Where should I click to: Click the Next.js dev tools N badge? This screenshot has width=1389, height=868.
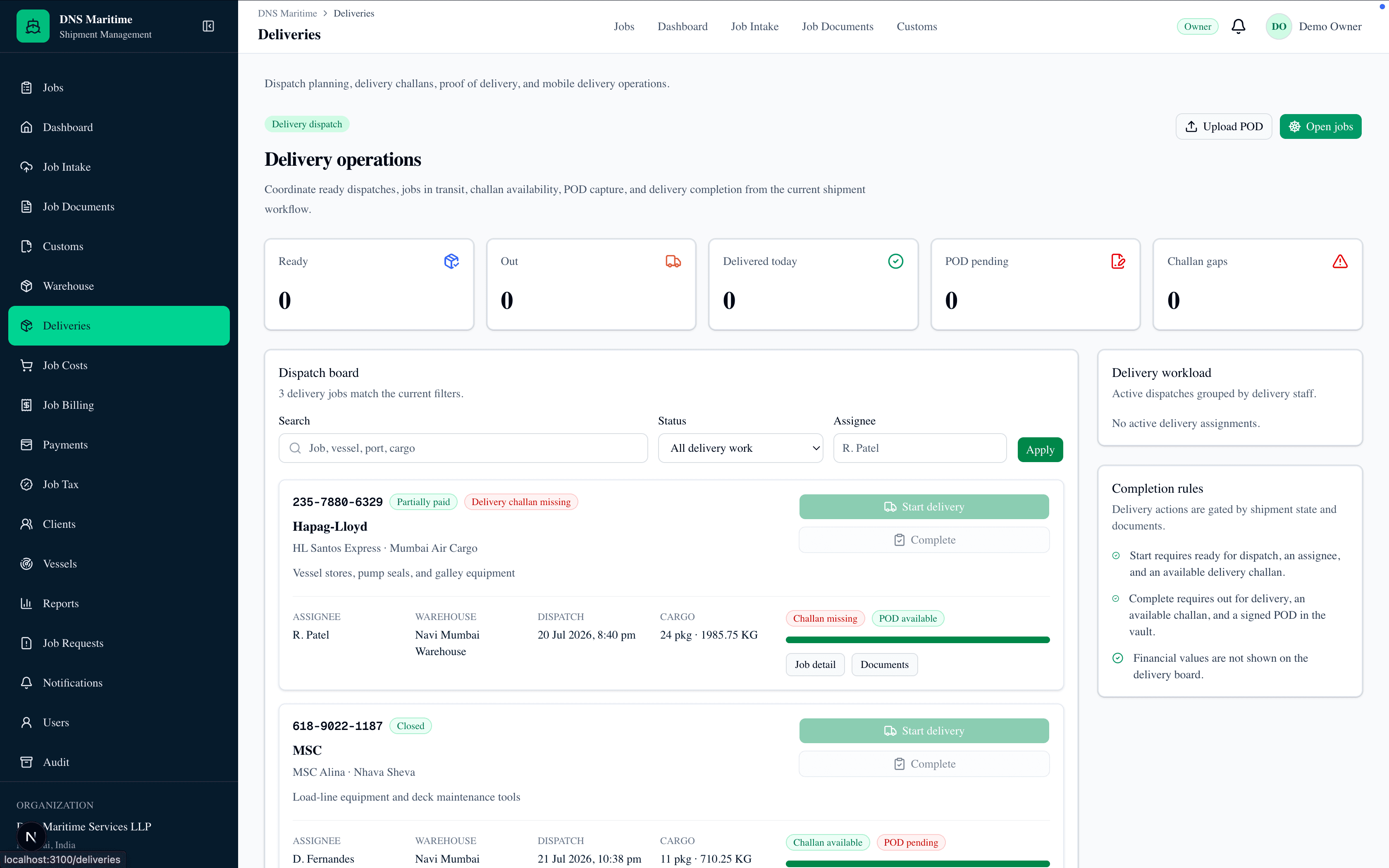click(31, 837)
